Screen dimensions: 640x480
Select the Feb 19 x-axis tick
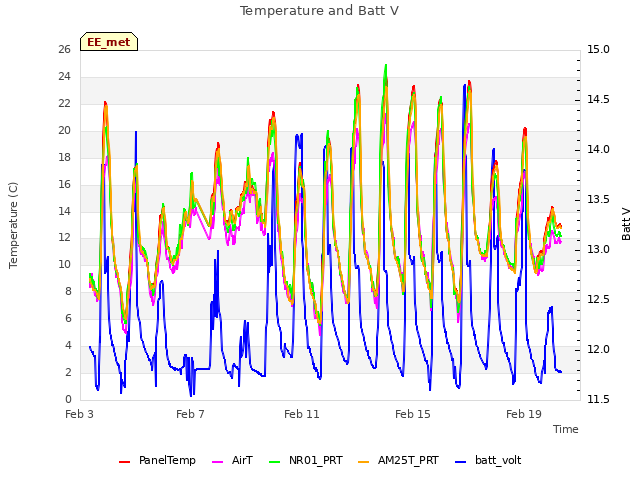coord(524,414)
